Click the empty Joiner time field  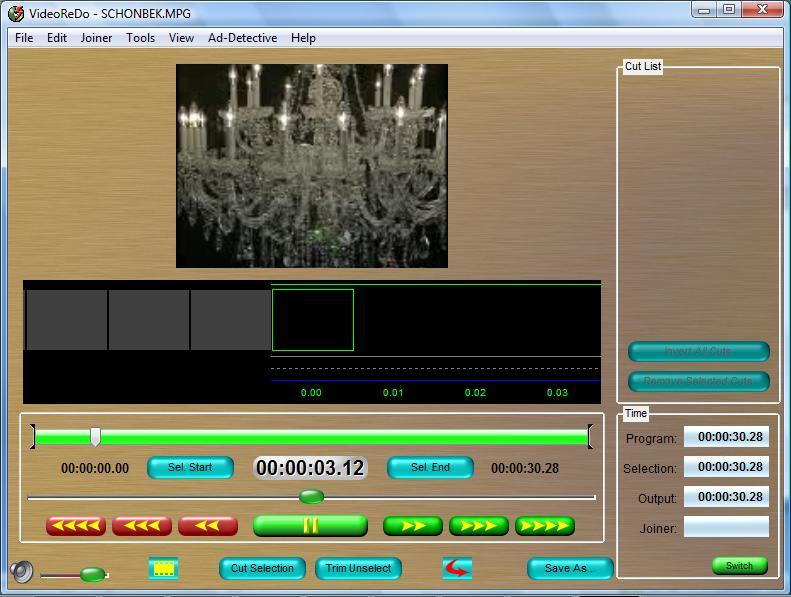tap(726, 527)
